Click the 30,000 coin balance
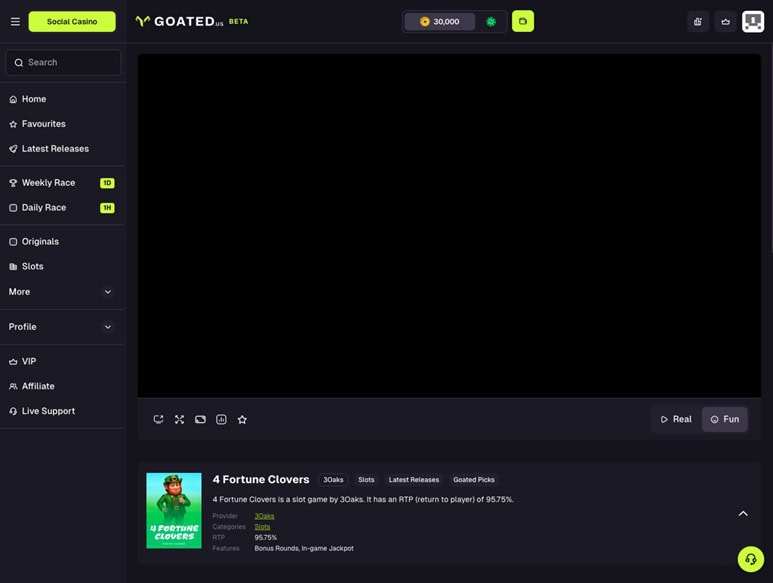The height and width of the screenshot is (583, 773). pyautogui.click(x=440, y=22)
